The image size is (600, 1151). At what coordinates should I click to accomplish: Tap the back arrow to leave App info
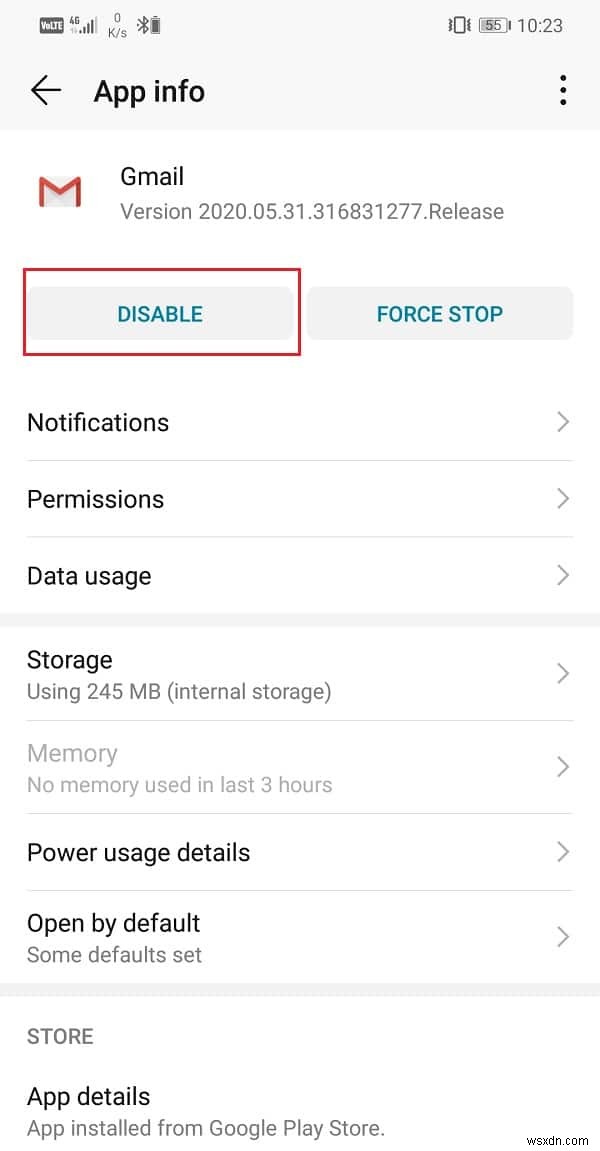[x=45, y=90]
